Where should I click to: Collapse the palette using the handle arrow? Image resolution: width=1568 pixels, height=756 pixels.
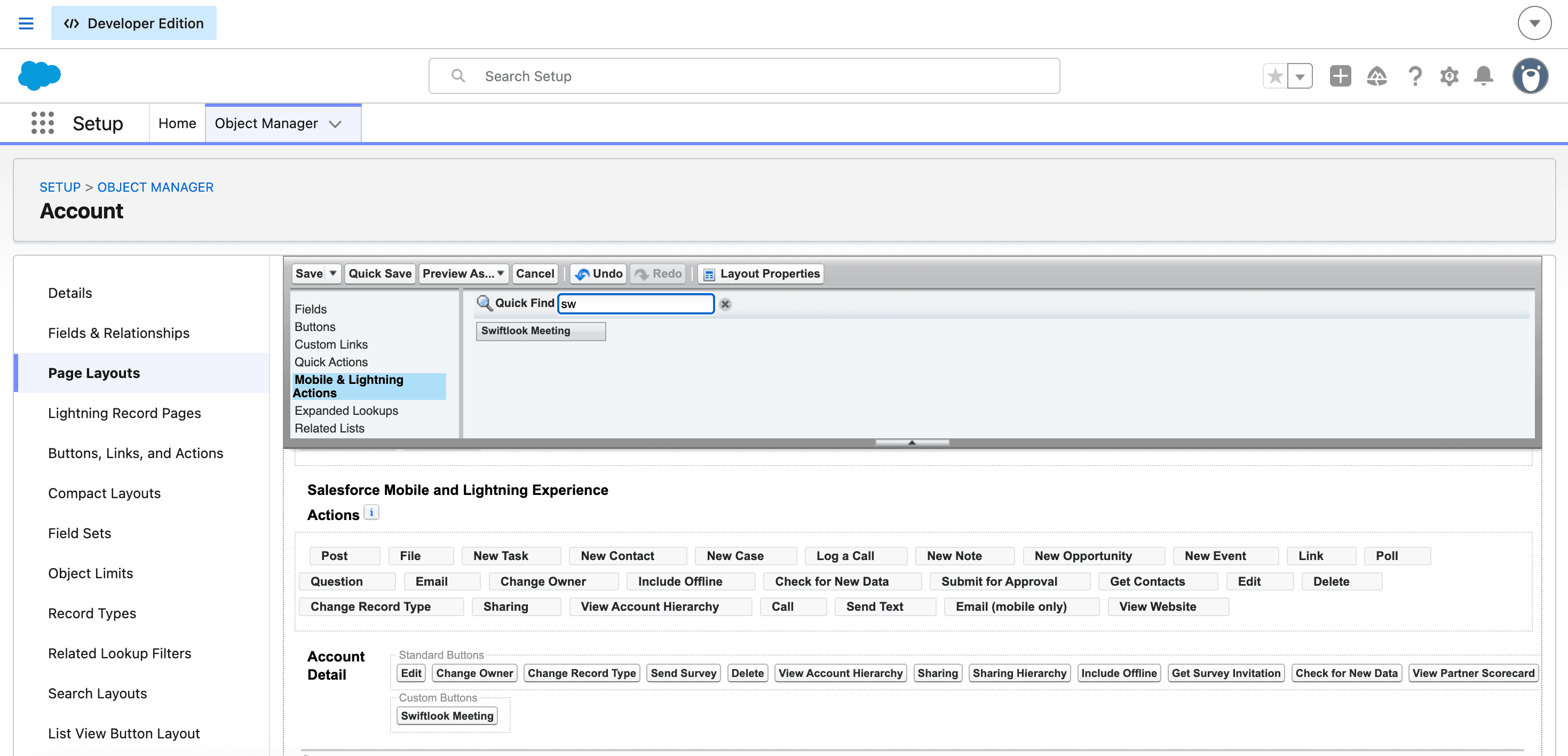tap(912, 443)
